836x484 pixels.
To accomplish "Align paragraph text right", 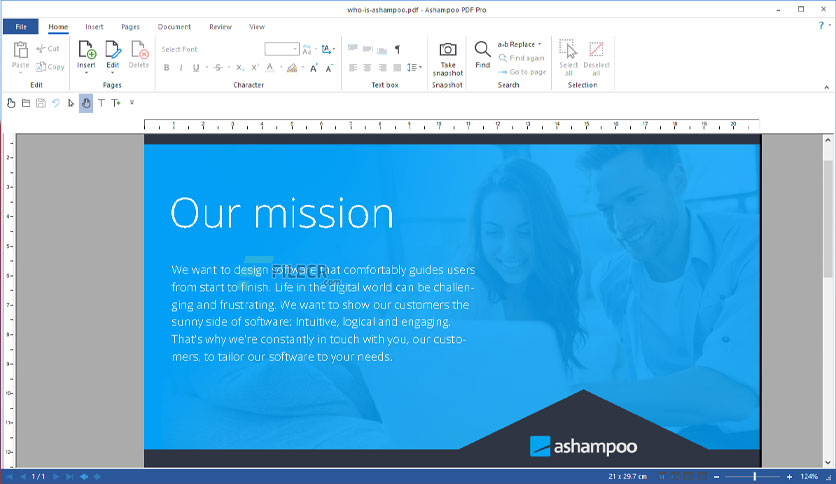I will pyautogui.click(x=382, y=68).
